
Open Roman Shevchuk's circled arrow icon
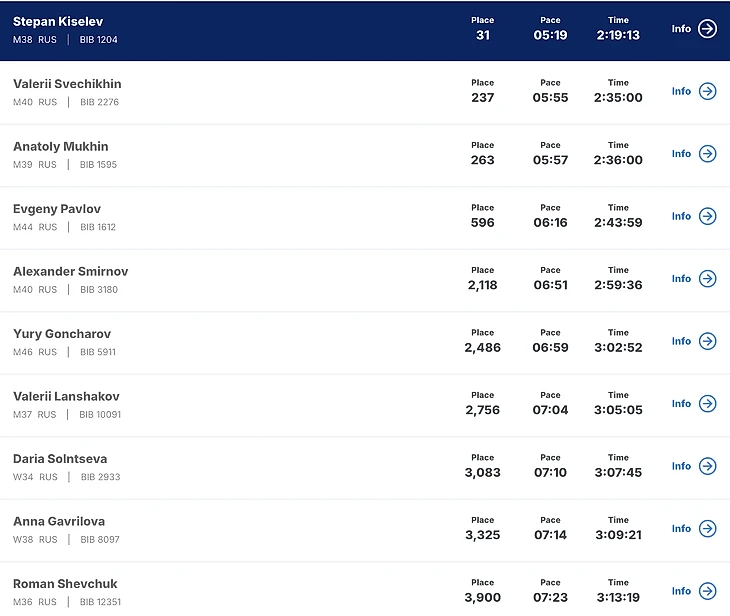tap(707, 591)
